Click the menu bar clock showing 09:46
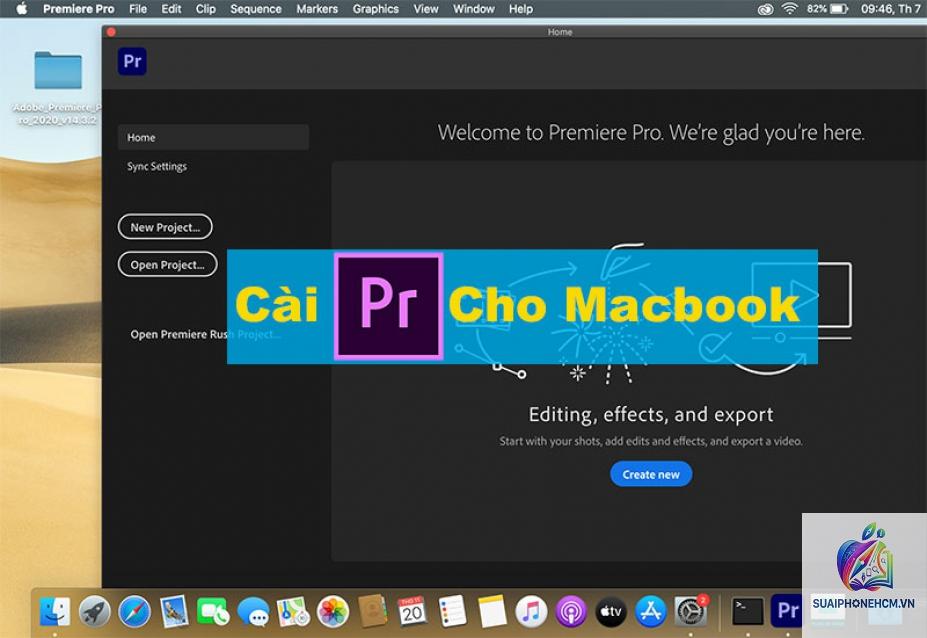The height and width of the screenshot is (638, 927). tap(890, 9)
